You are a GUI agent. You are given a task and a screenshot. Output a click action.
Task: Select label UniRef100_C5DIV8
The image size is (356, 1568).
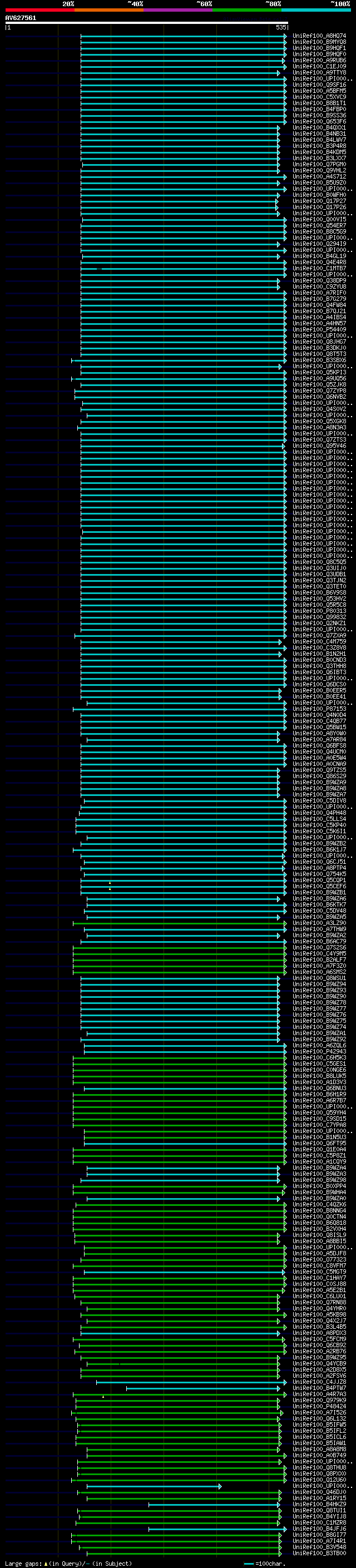(x=319, y=801)
